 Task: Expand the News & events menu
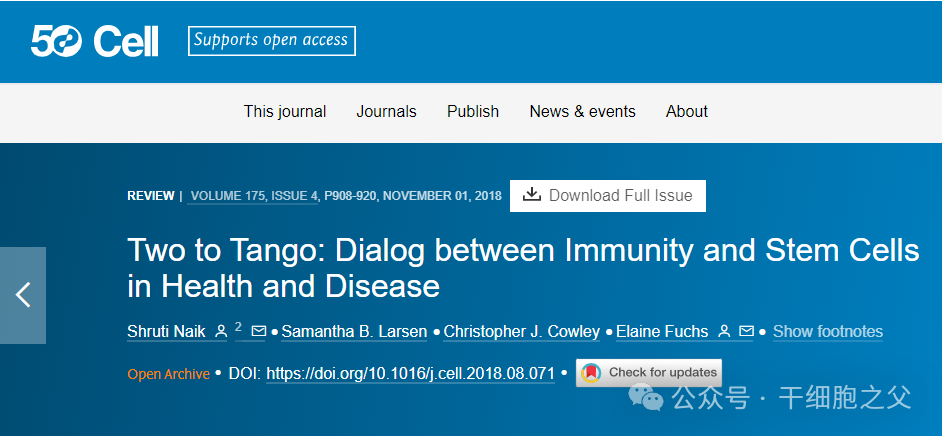[582, 112]
